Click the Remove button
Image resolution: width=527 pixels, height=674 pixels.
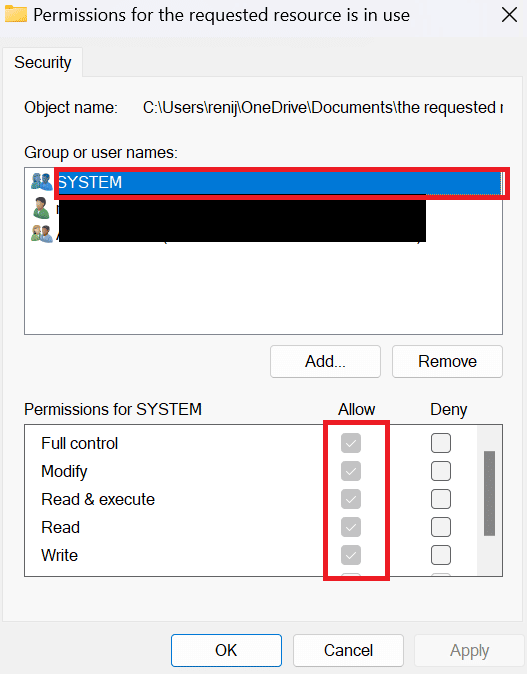[x=447, y=362]
